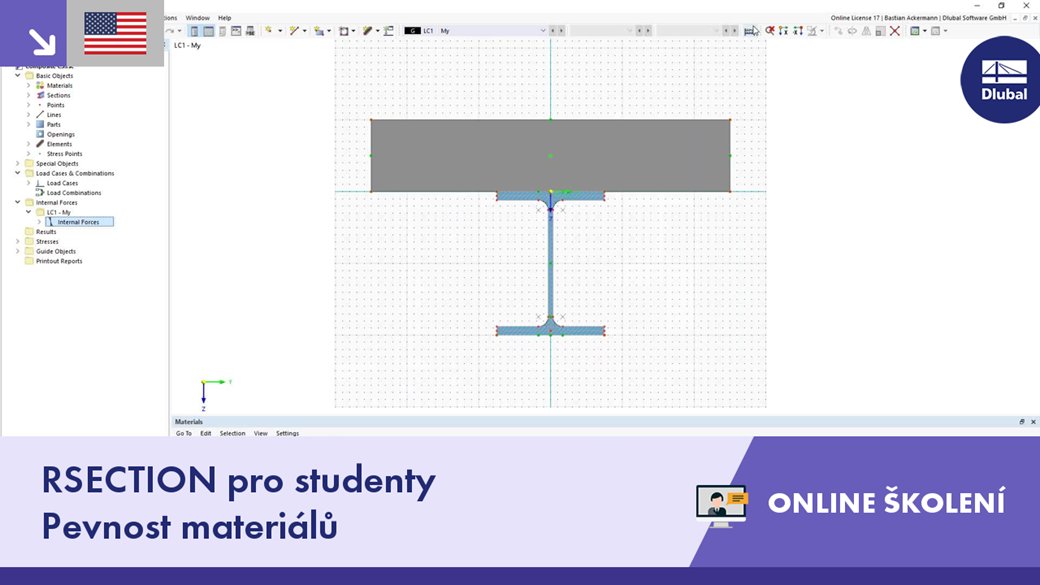Select Results folder in navigator
1040x585 pixels.
pos(46,231)
